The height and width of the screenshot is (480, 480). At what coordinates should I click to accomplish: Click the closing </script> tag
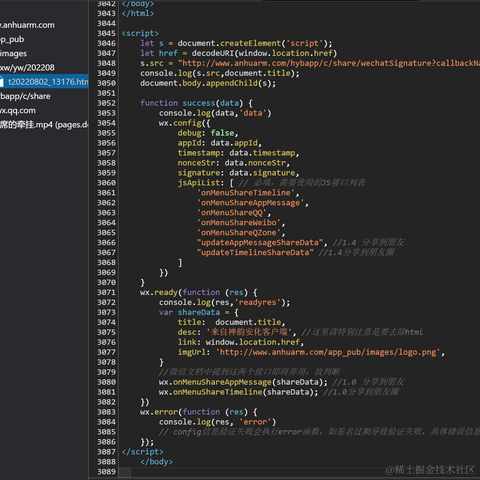[x=142, y=452]
